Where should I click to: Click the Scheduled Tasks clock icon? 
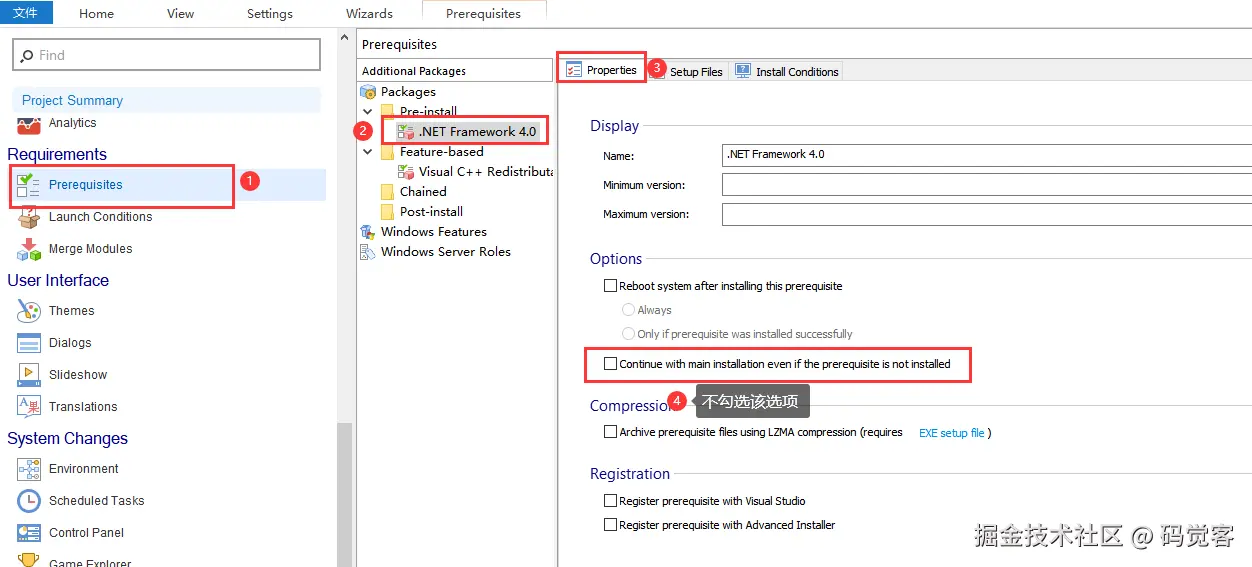point(29,501)
